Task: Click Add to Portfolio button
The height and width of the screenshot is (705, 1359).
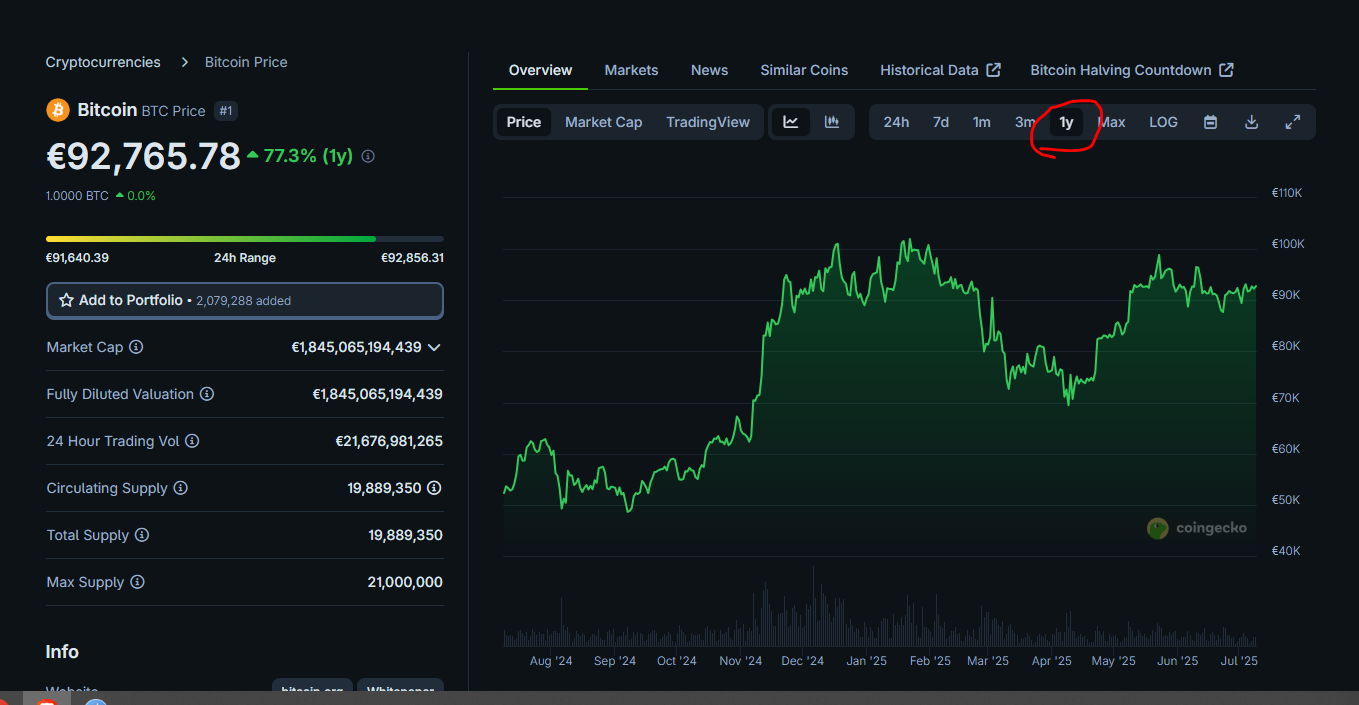Action: (x=245, y=300)
